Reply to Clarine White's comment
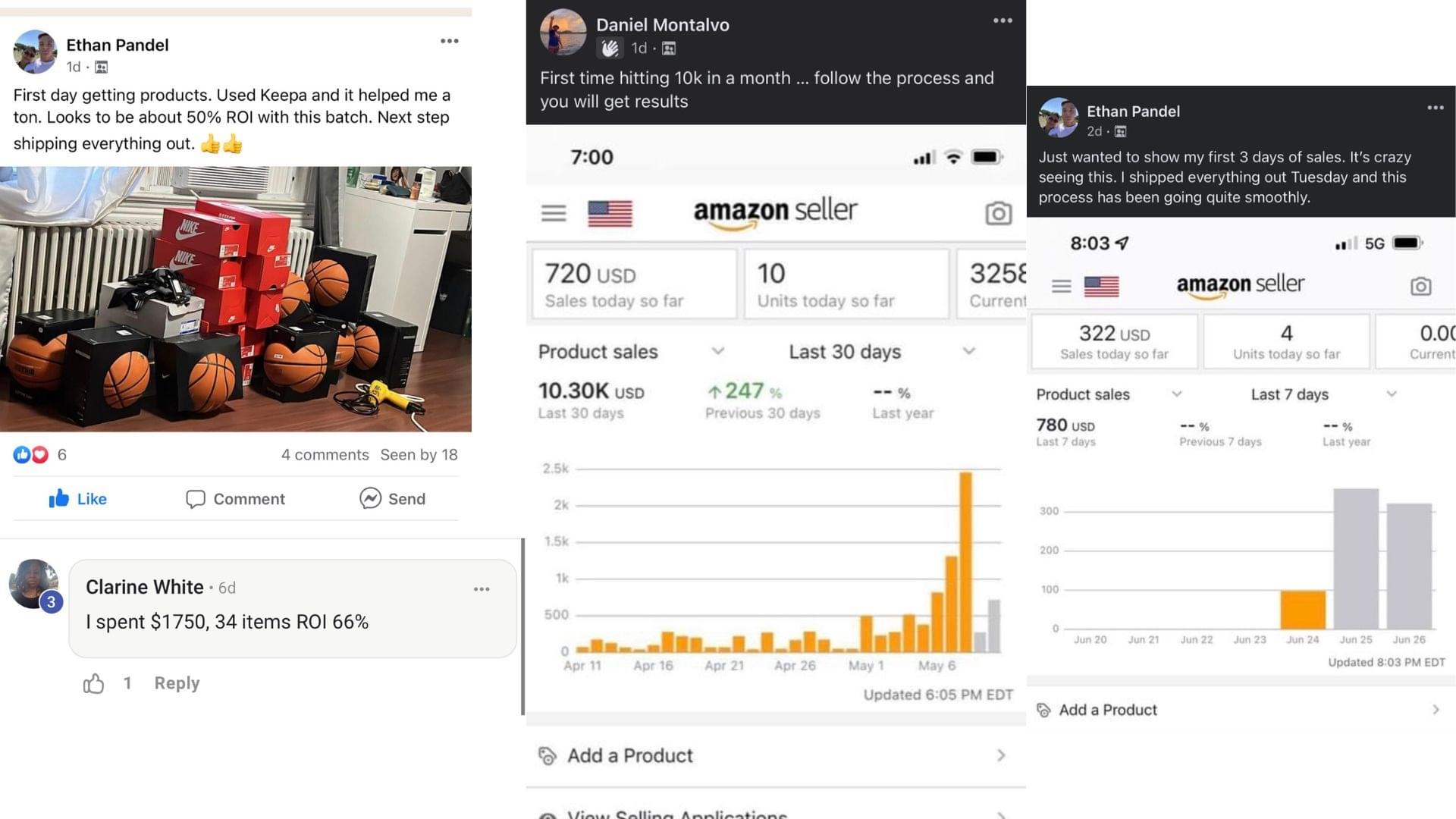The image size is (1456, 819). (x=177, y=683)
